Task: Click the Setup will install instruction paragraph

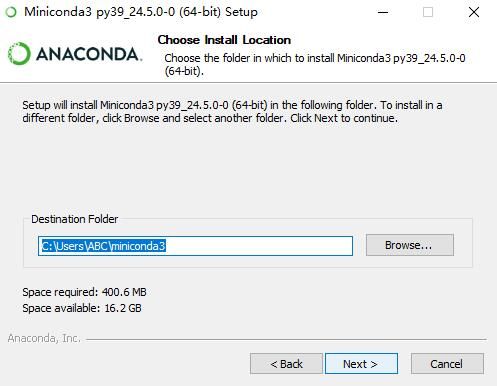Action: (232, 112)
